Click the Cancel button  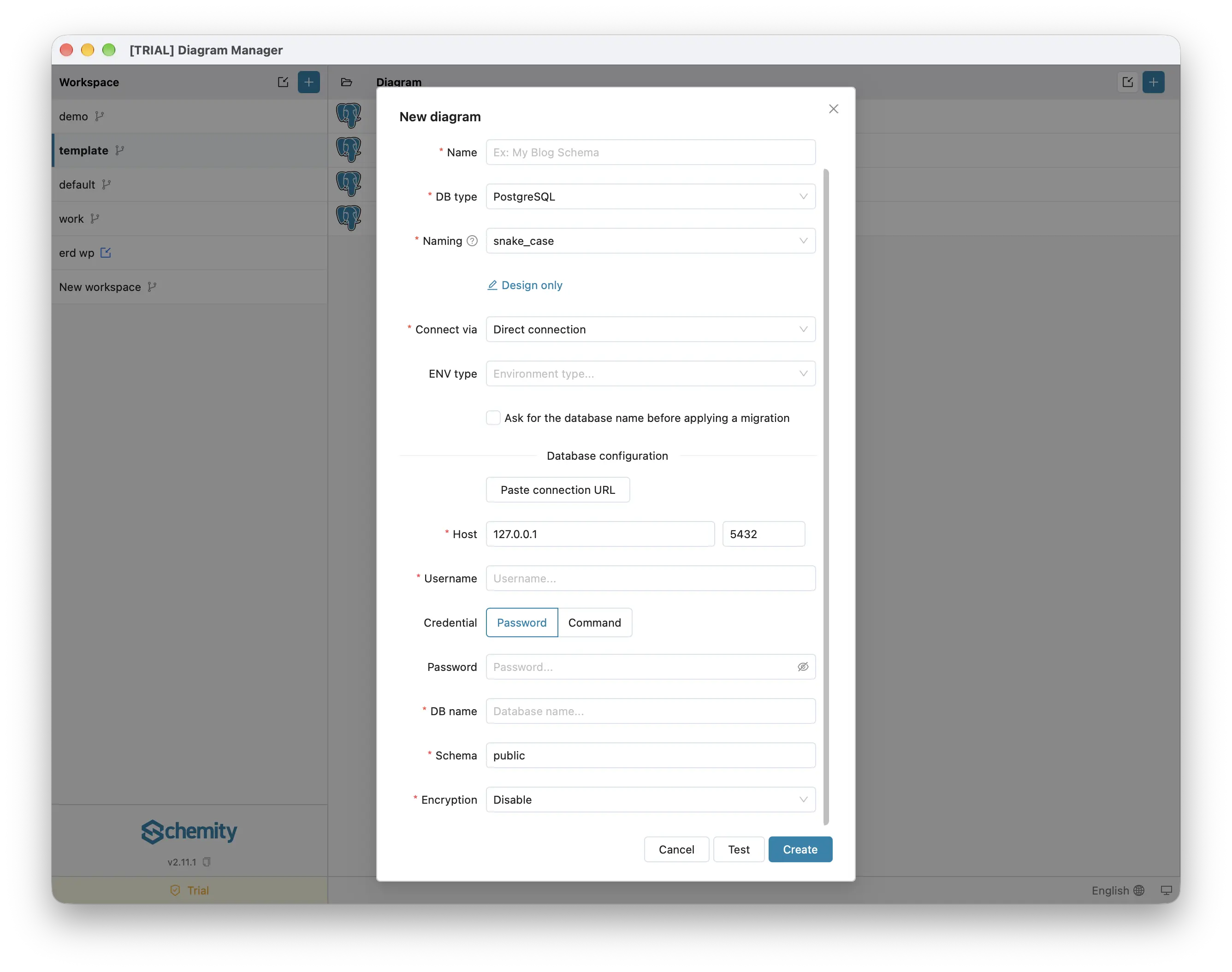[x=676, y=849]
